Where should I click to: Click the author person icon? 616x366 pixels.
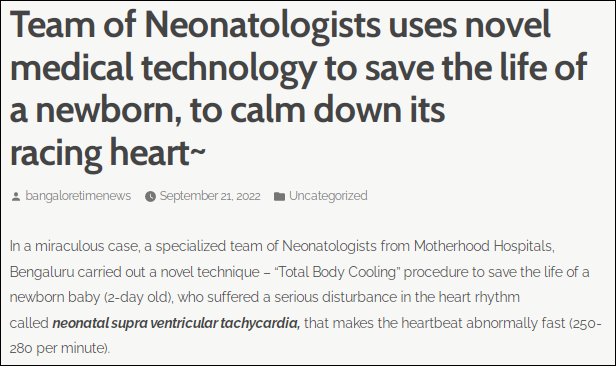[x=16, y=197]
